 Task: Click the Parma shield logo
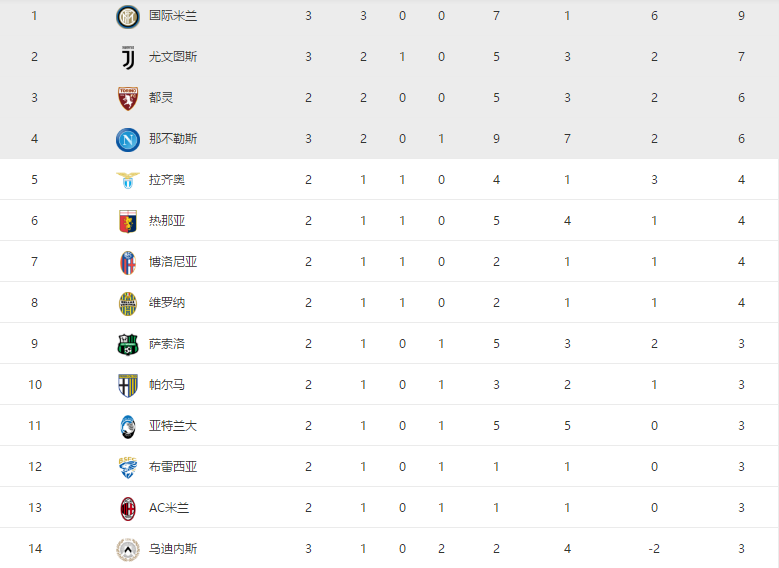128,386
